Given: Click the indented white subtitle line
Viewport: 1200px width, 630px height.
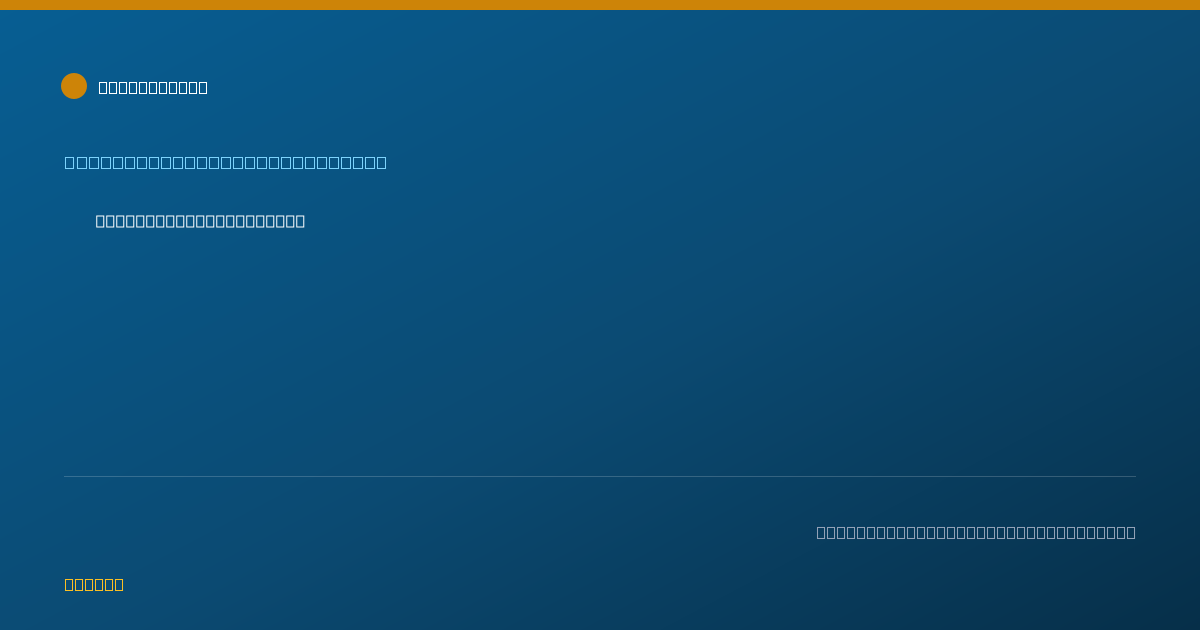Looking at the screenshot, I should [200, 221].
